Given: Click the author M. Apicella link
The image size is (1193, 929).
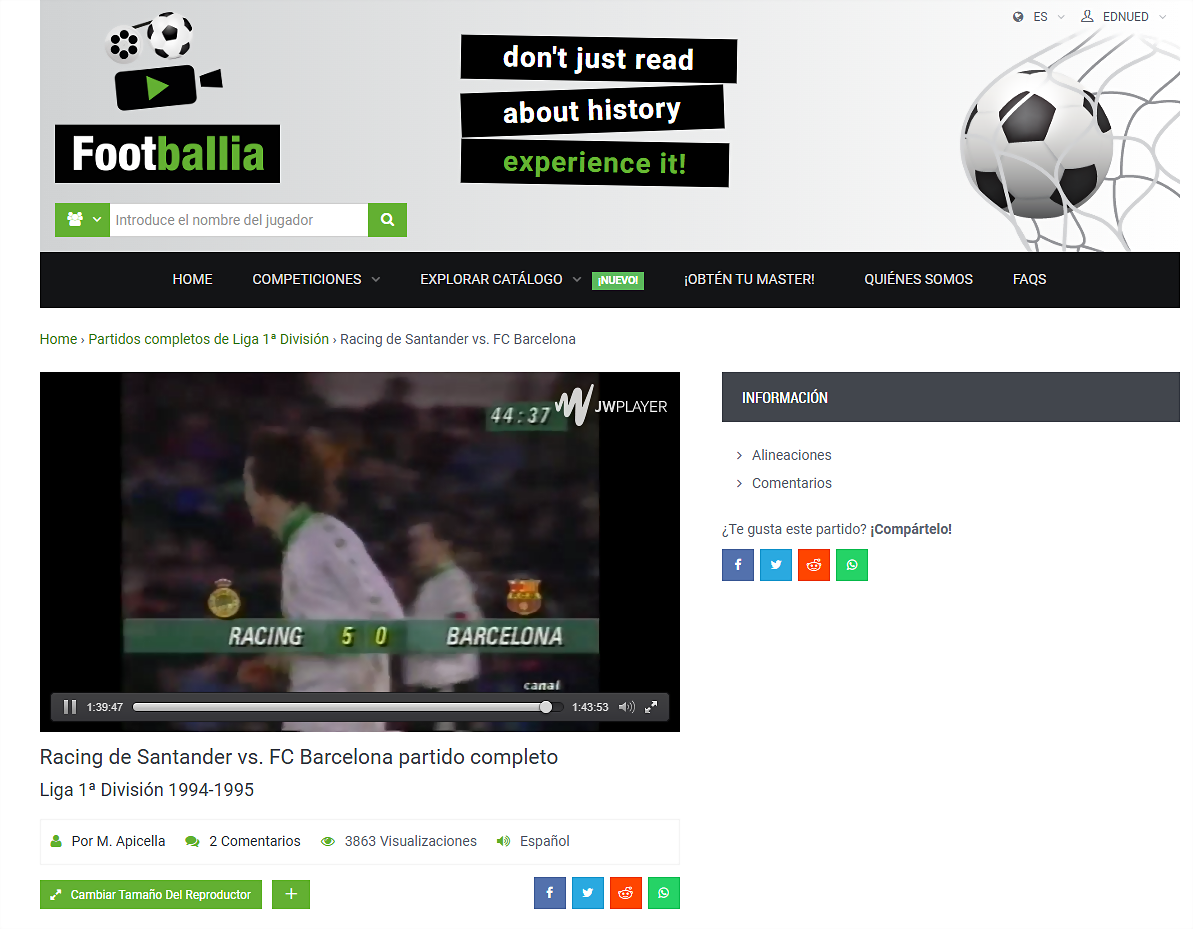Looking at the screenshot, I should [x=119, y=842].
